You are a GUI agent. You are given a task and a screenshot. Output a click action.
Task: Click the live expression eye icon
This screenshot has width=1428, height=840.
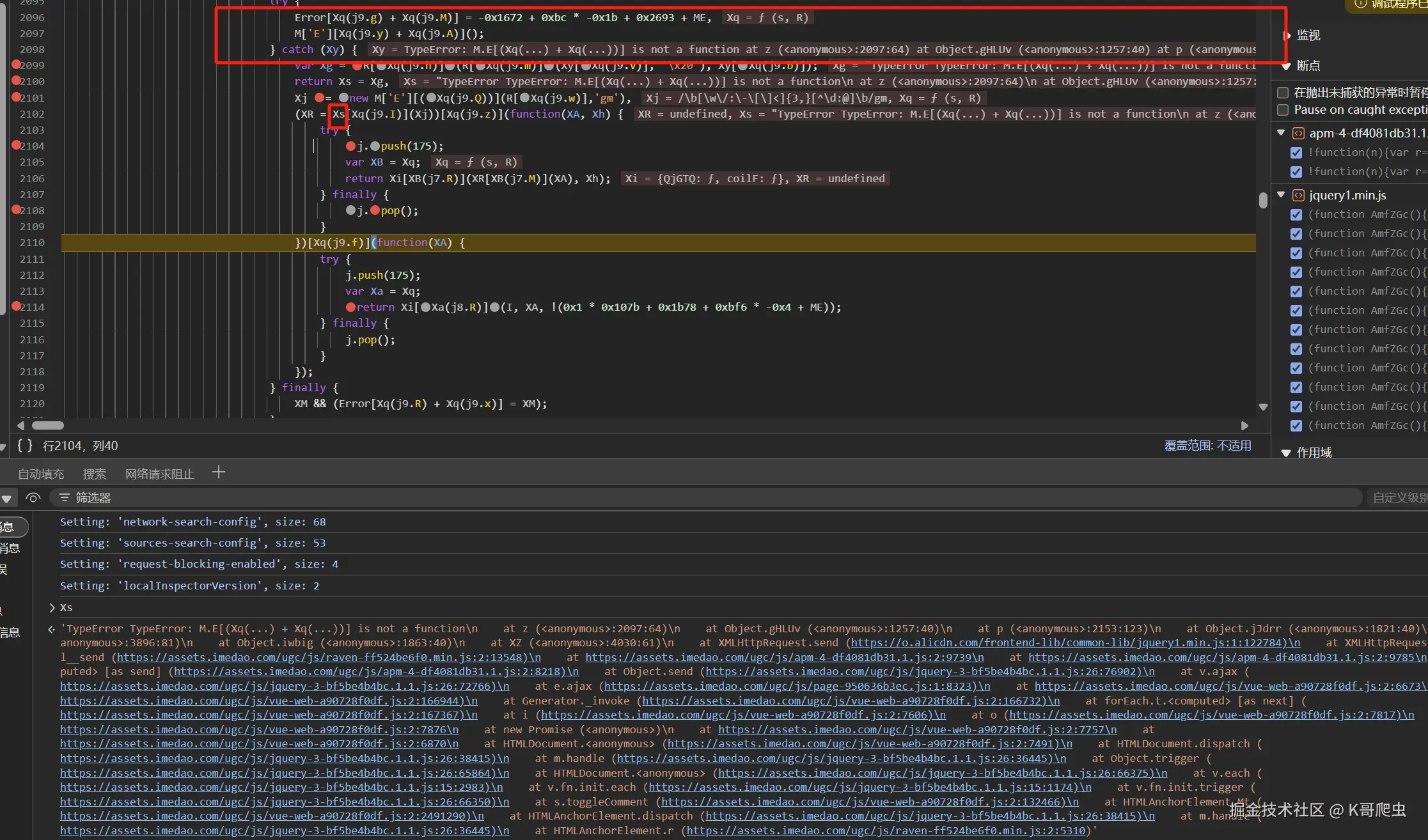[33, 497]
